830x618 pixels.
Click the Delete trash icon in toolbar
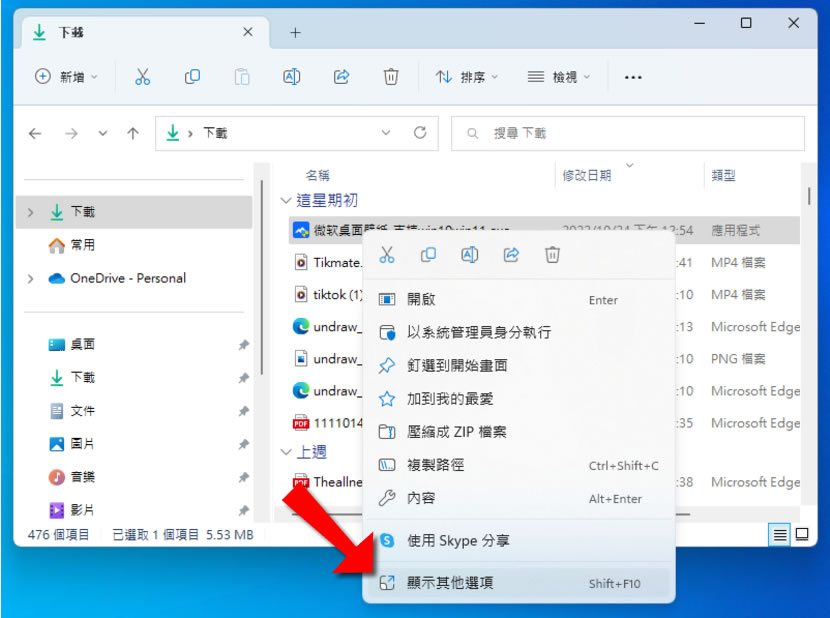[391, 77]
